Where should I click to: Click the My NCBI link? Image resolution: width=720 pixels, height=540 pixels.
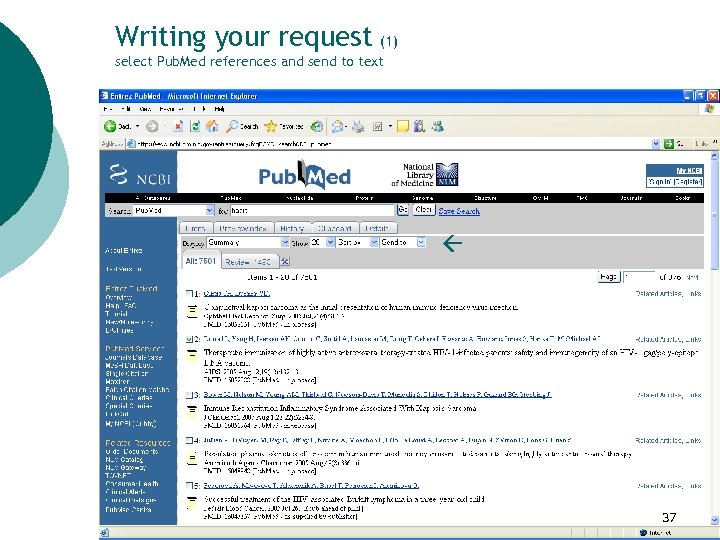click(688, 170)
